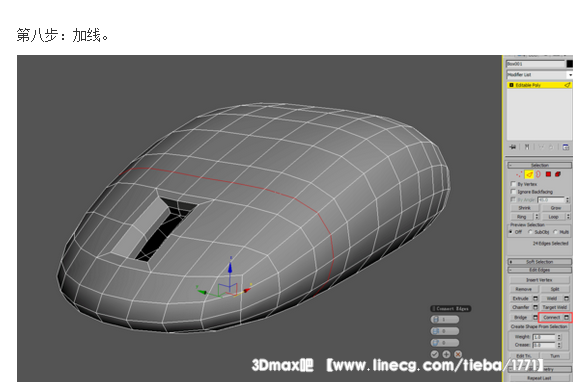Click Weld button
Image resolution: width=573 pixels, height=382 pixels.
552,298
